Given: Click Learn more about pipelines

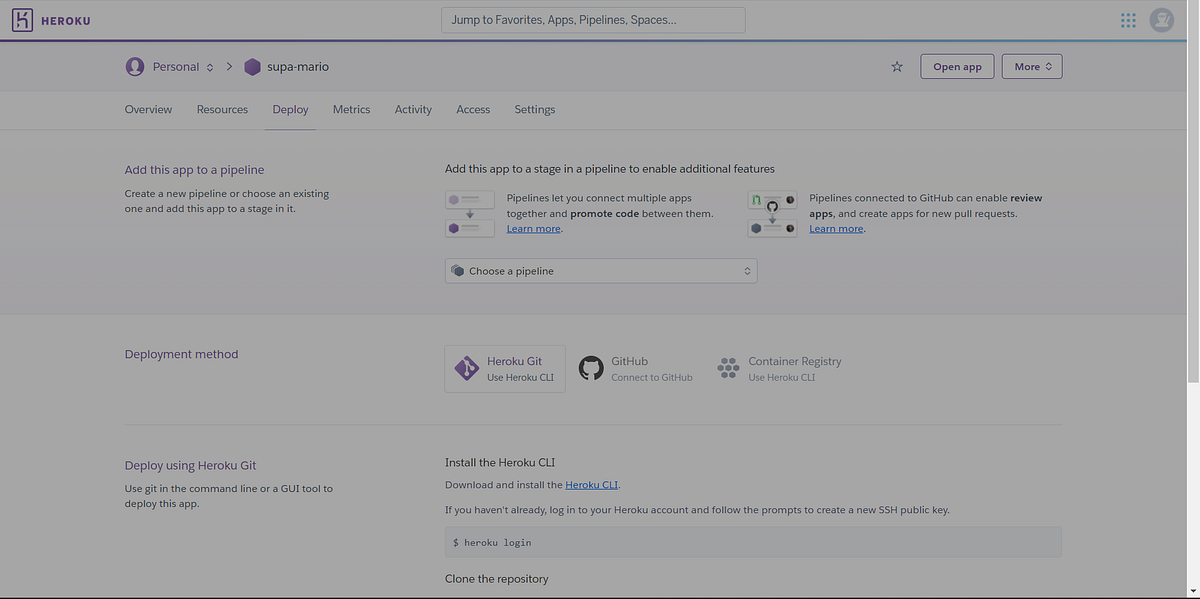Looking at the screenshot, I should (533, 228).
